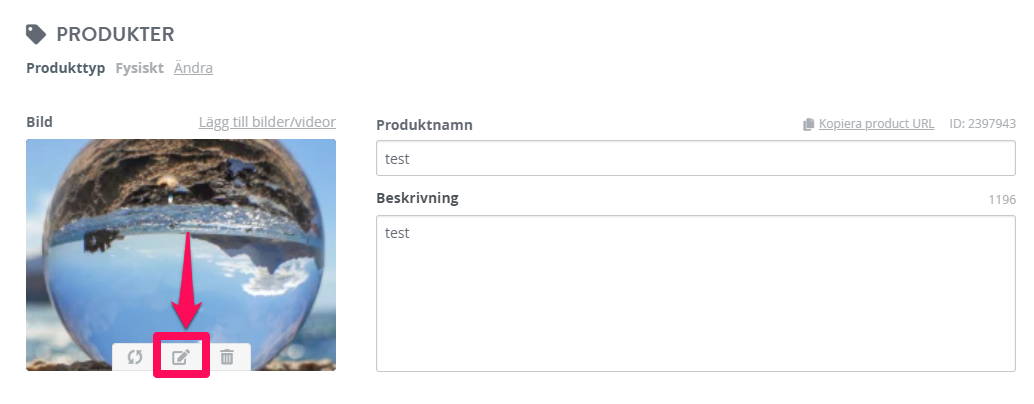1034x404 pixels.
Task: Focus the Produktnamn input field
Action: coord(696,159)
